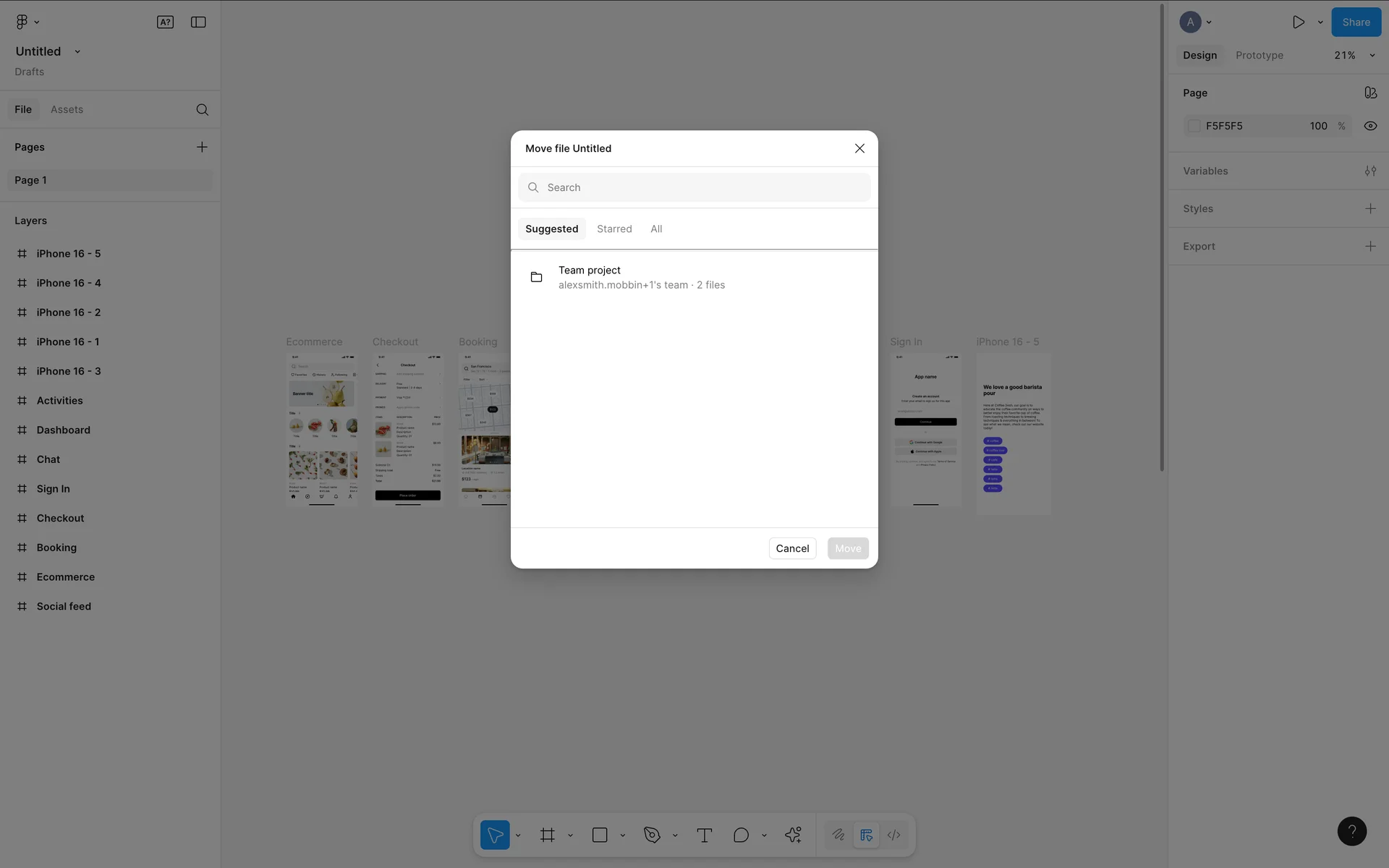Click the present play icon
The width and height of the screenshot is (1389, 868).
pyautogui.click(x=1299, y=22)
